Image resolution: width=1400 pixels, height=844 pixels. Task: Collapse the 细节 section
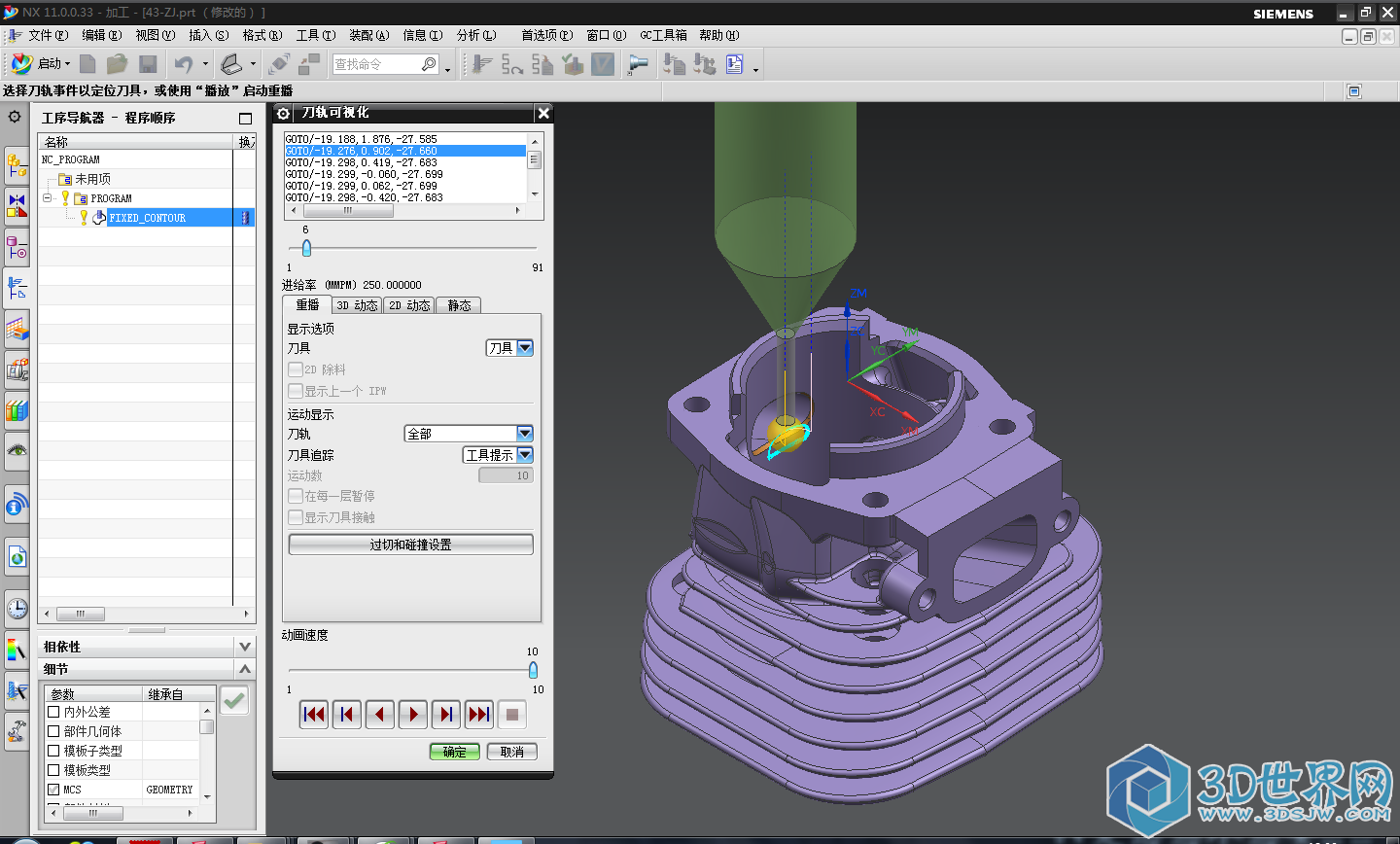click(x=245, y=669)
